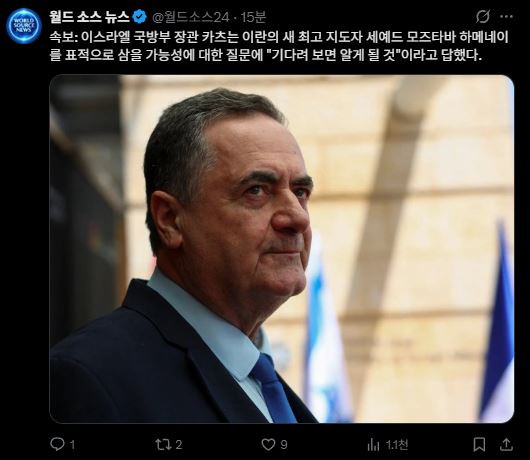Repost using the circular arrows icon
This screenshot has width=530, height=460.
click(163, 444)
